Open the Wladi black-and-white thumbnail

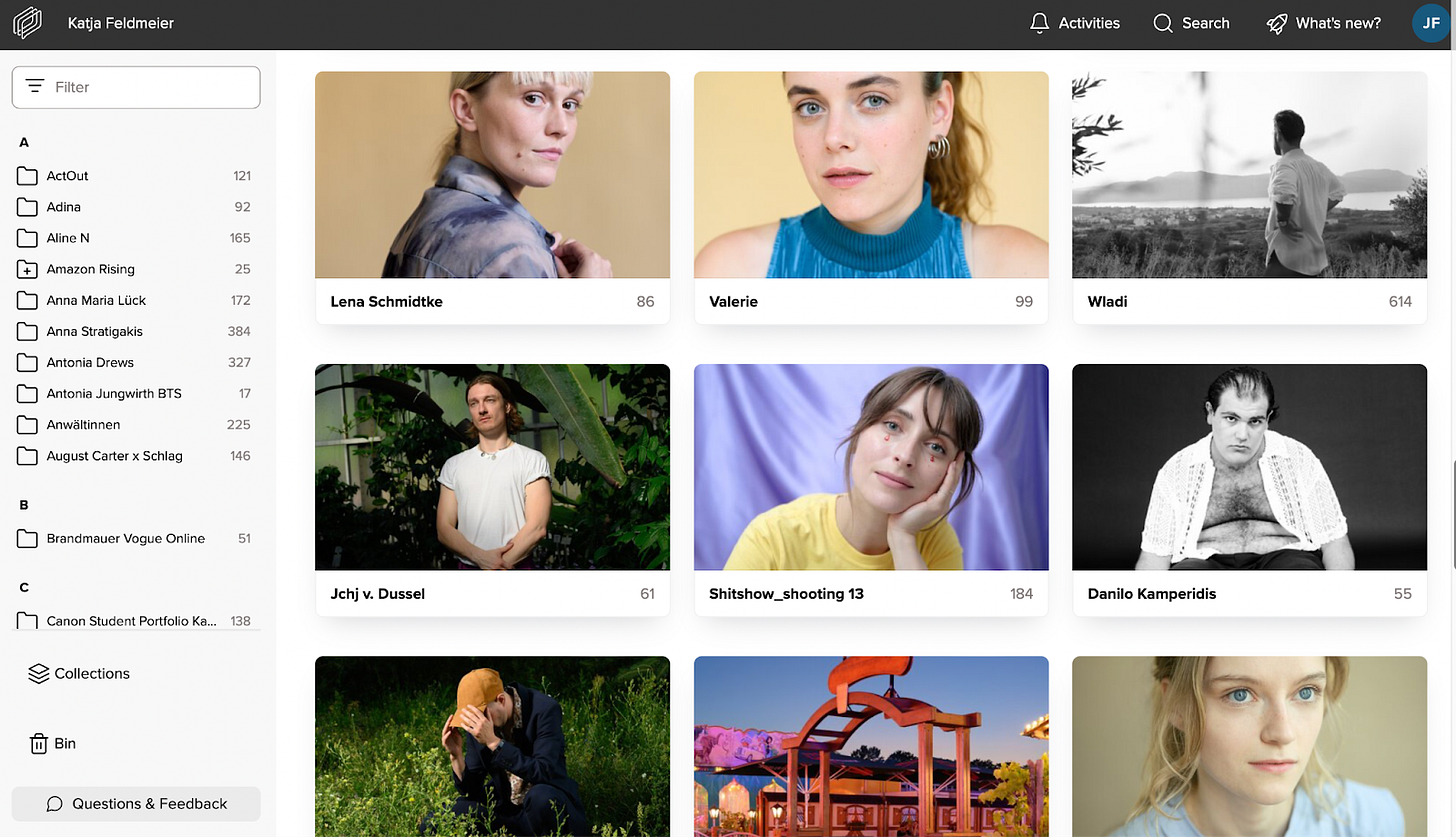(1249, 175)
